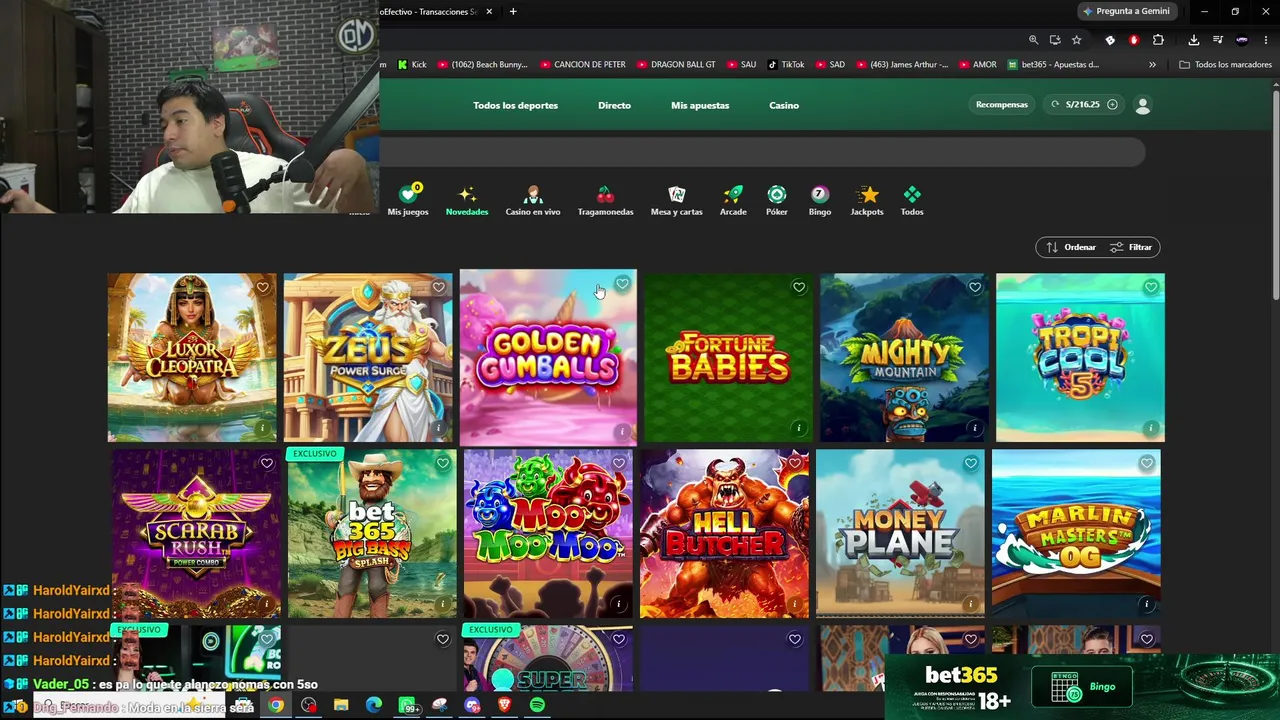Click the Recompensas button
This screenshot has height=720, width=1280.
pos(1002,104)
